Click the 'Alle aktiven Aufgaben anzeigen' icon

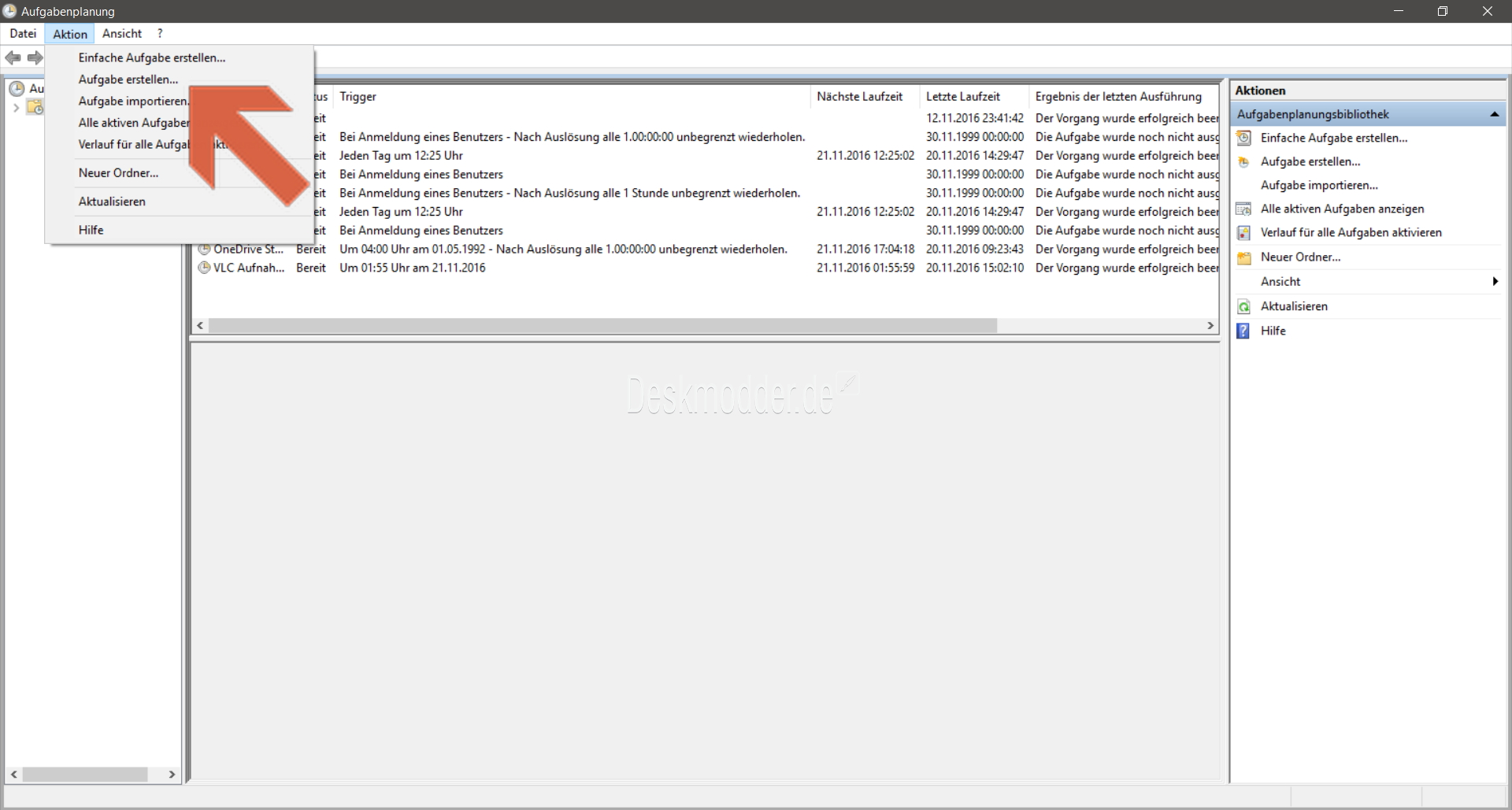tap(1244, 209)
